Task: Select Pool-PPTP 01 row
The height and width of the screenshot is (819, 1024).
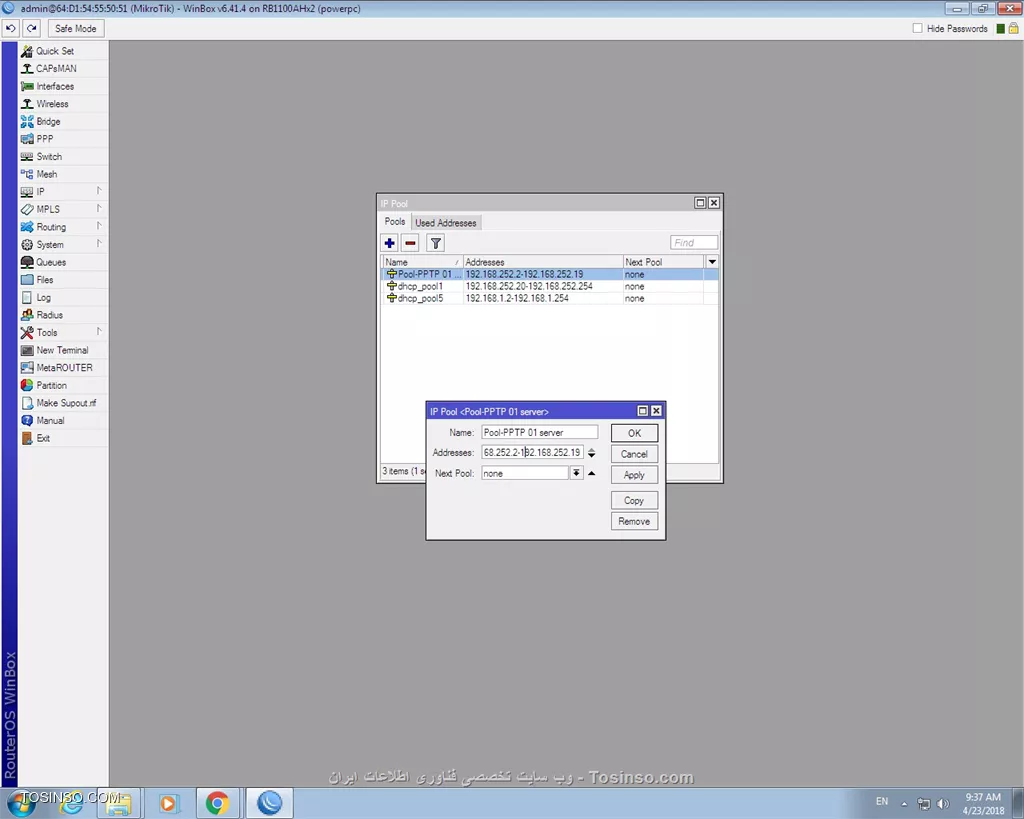Action: 549,274
